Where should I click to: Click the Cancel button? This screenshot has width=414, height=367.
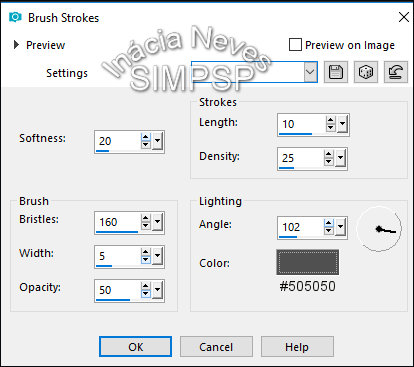(x=216, y=347)
